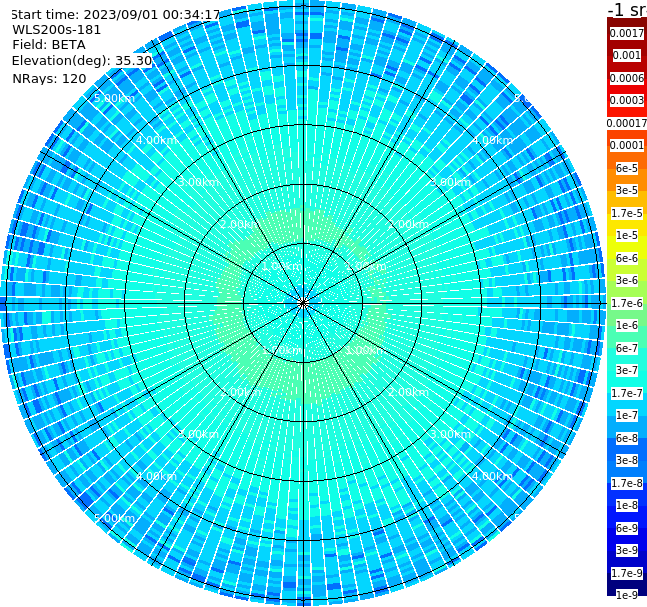
Task: Click the '-1 sr' colorbar unit title
Action: (627, 9)
